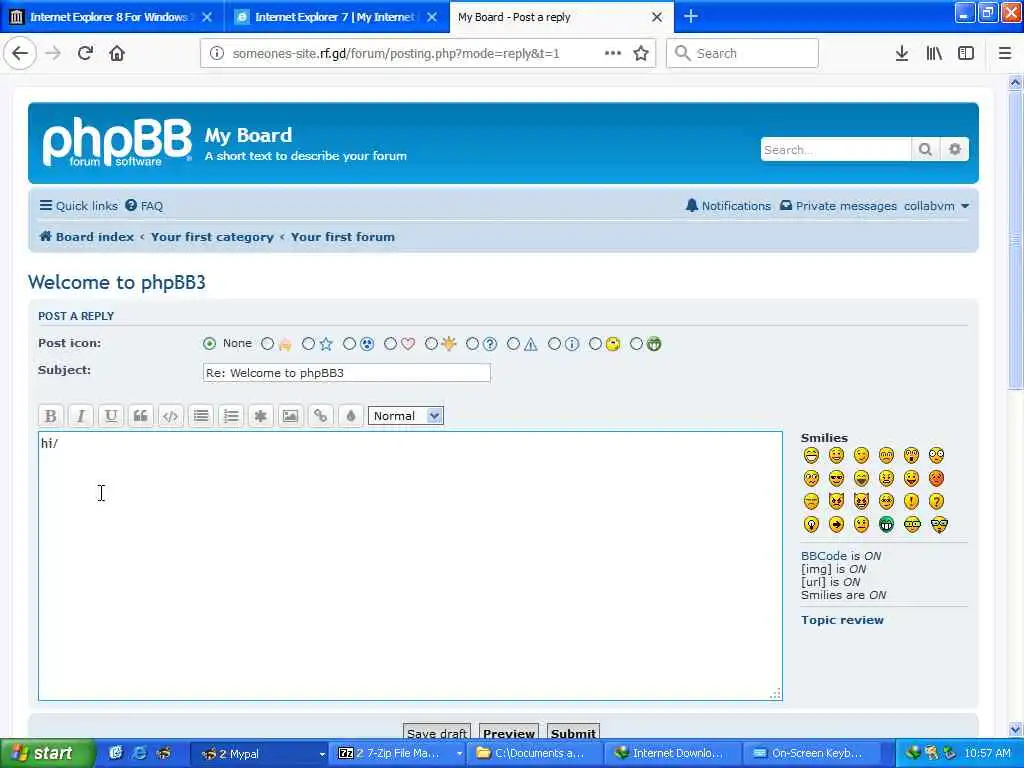The width and height of the screenshot is (1024, 768).
Task: Preview the reply
Action: [509, 733]
